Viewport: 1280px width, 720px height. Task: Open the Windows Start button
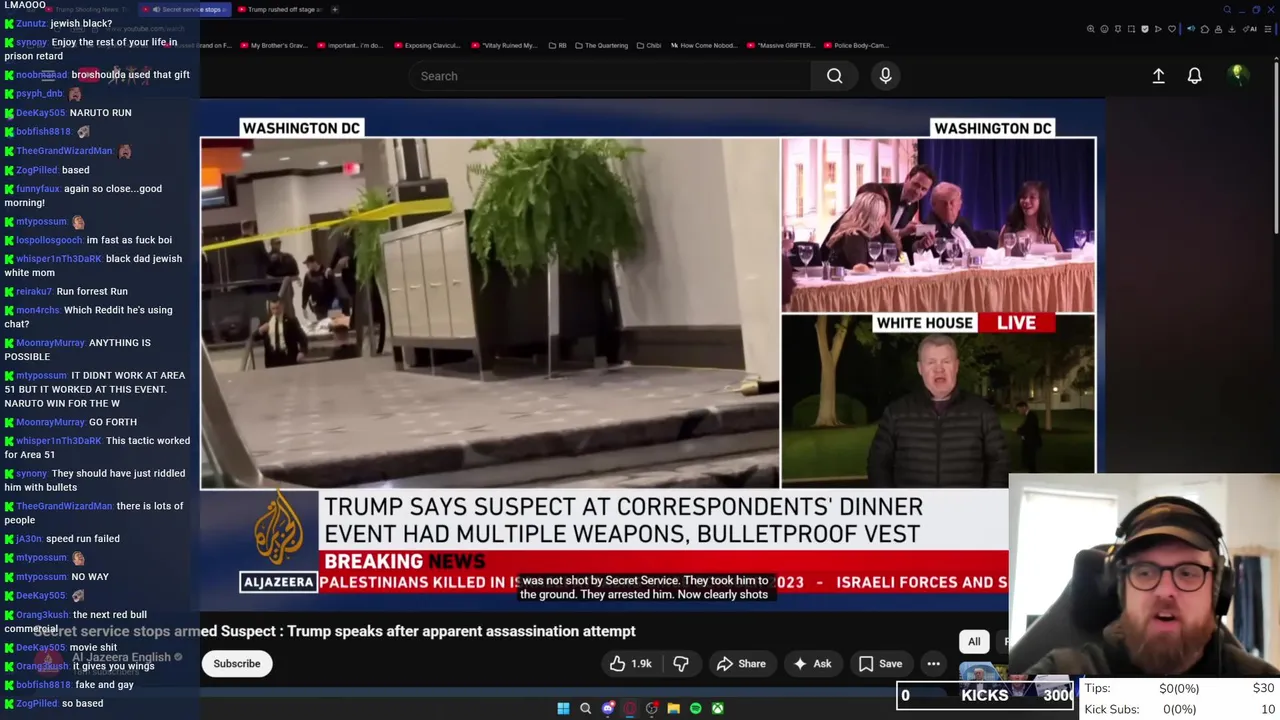click(563, 709)
